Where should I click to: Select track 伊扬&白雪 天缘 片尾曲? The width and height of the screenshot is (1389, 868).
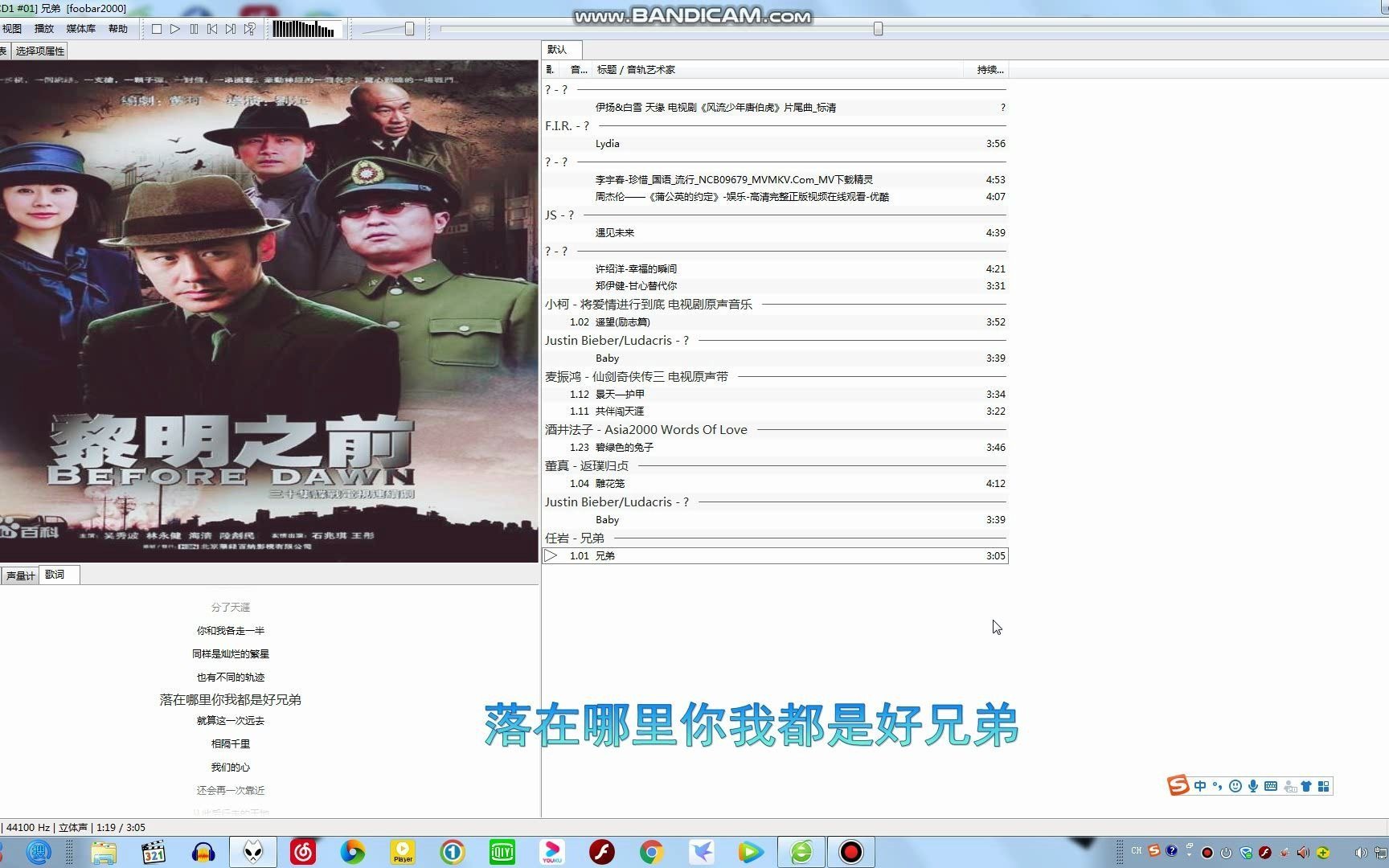coord(775,108)
